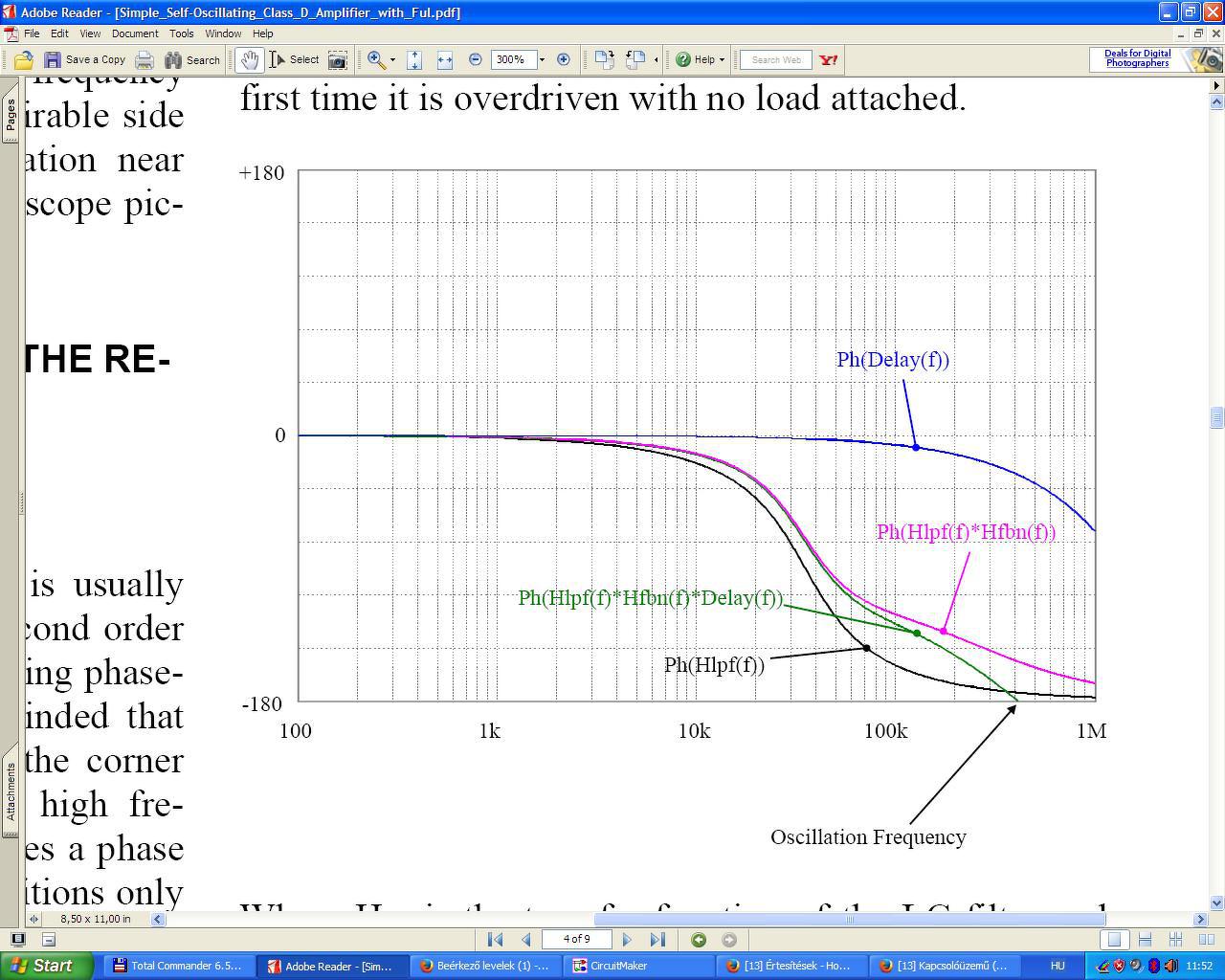Screen dimensions: 1225x980
Task: Switch to Total Commander in taskbar
Action: (178, 966)
